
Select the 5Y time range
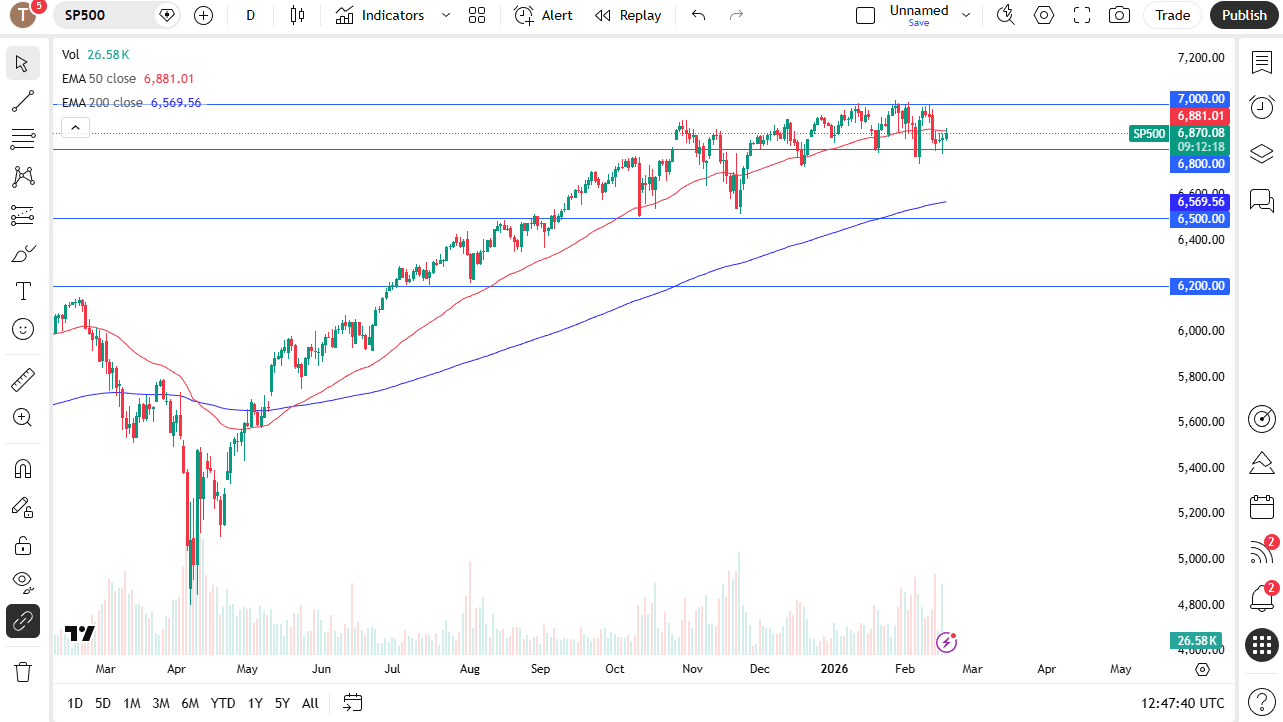tap(283, 703)
